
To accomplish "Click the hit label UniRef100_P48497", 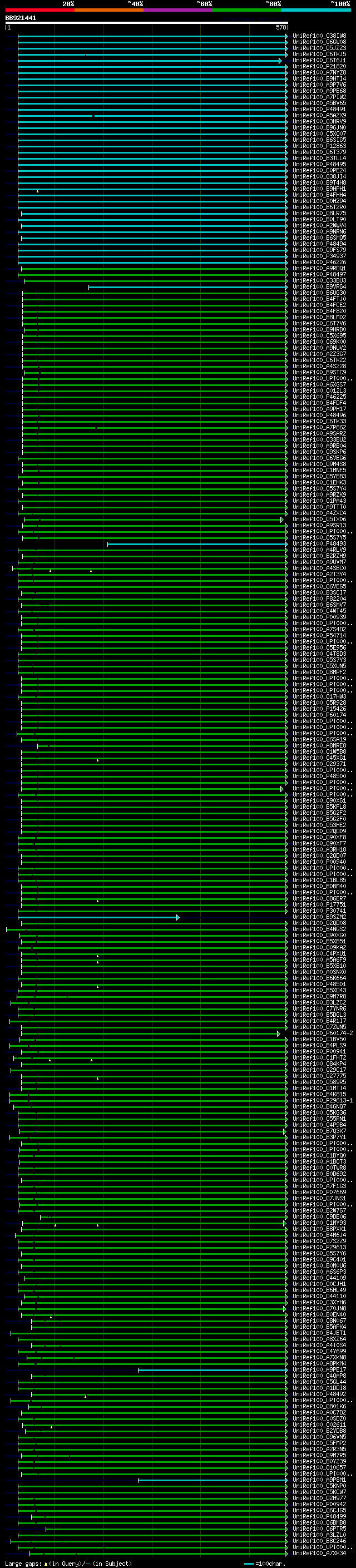I will pos(319,275).
